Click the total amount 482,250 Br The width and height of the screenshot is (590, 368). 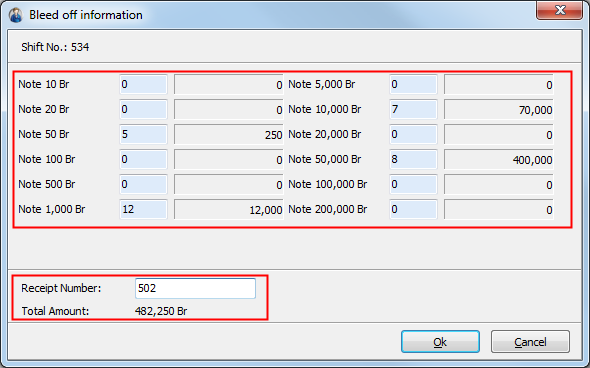pos(161,311)
